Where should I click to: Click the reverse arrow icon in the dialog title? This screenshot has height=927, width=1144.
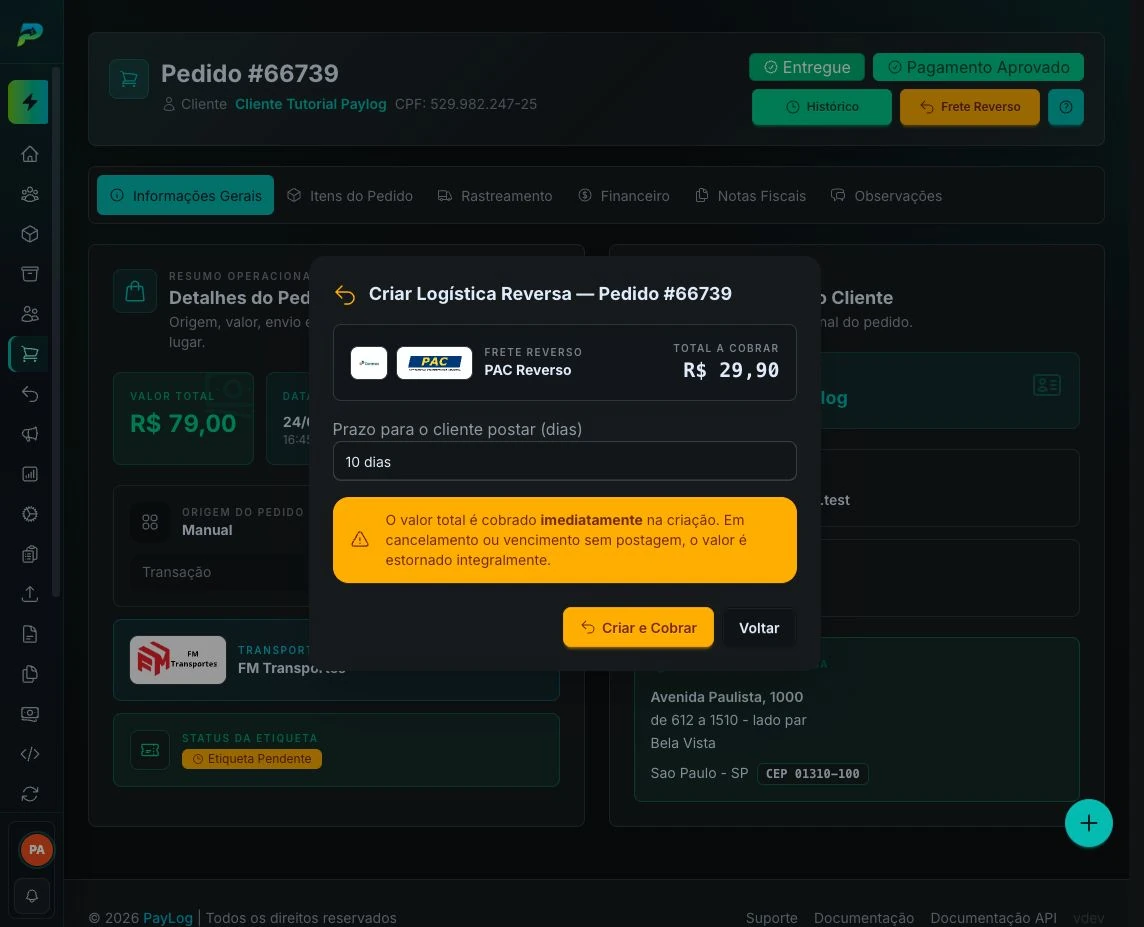tap(345, 294)
